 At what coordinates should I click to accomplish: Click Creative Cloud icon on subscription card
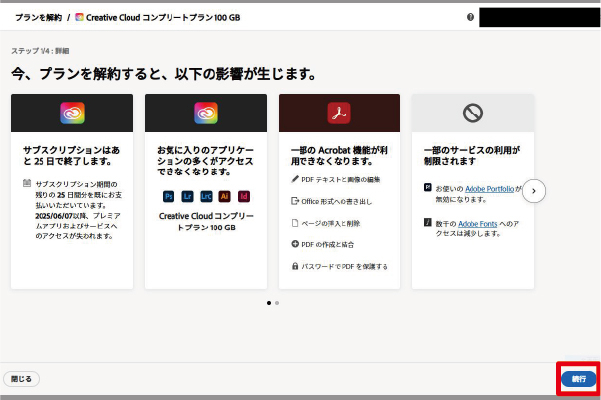pos(72,113)
